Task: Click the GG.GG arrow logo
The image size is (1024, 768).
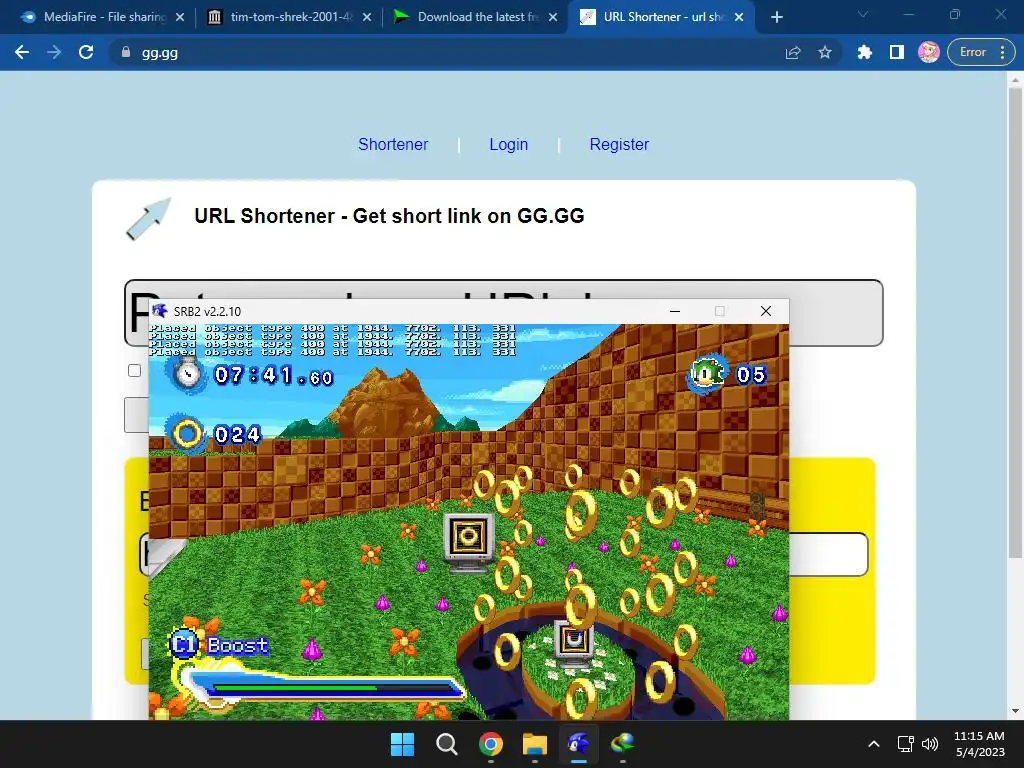Action: [x=148, y=218]
